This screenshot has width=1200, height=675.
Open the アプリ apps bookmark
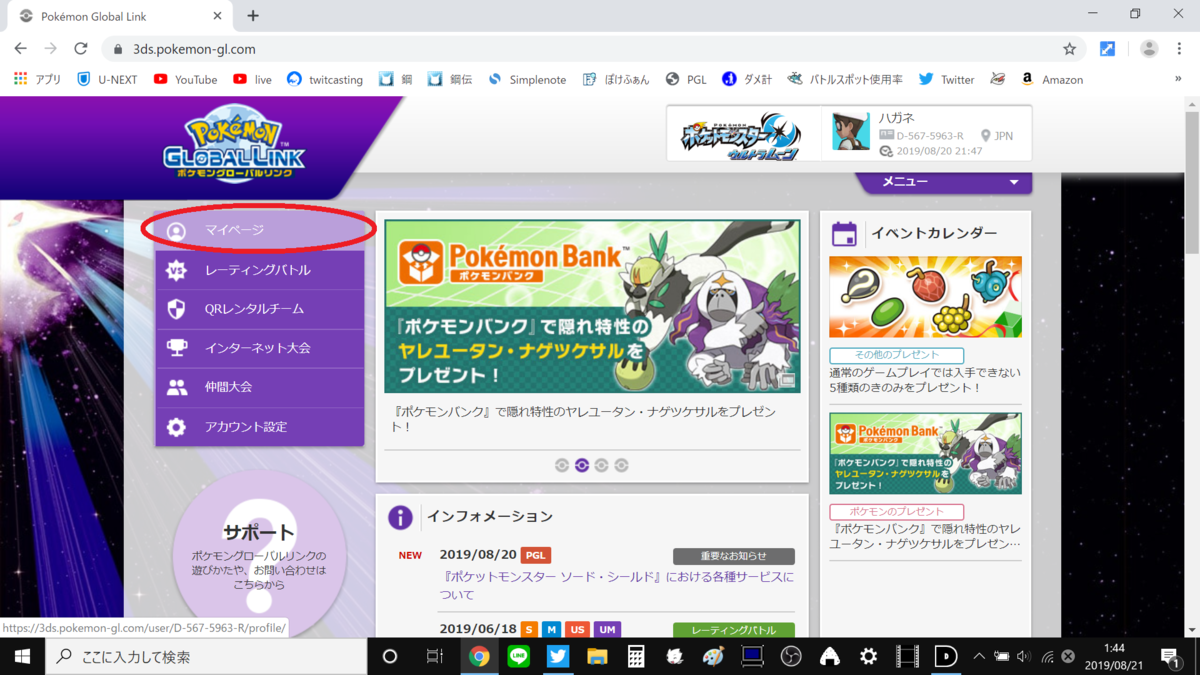(x=38, y=79)
